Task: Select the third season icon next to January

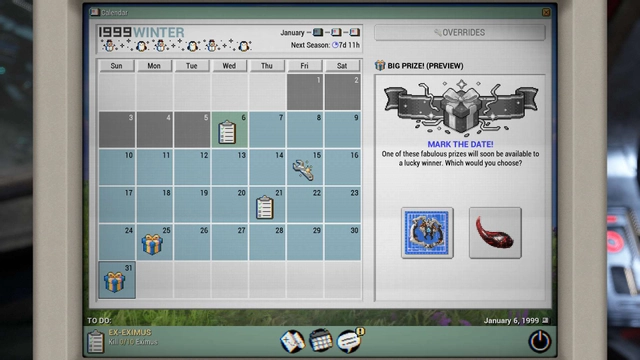Action: coord(354,32)
